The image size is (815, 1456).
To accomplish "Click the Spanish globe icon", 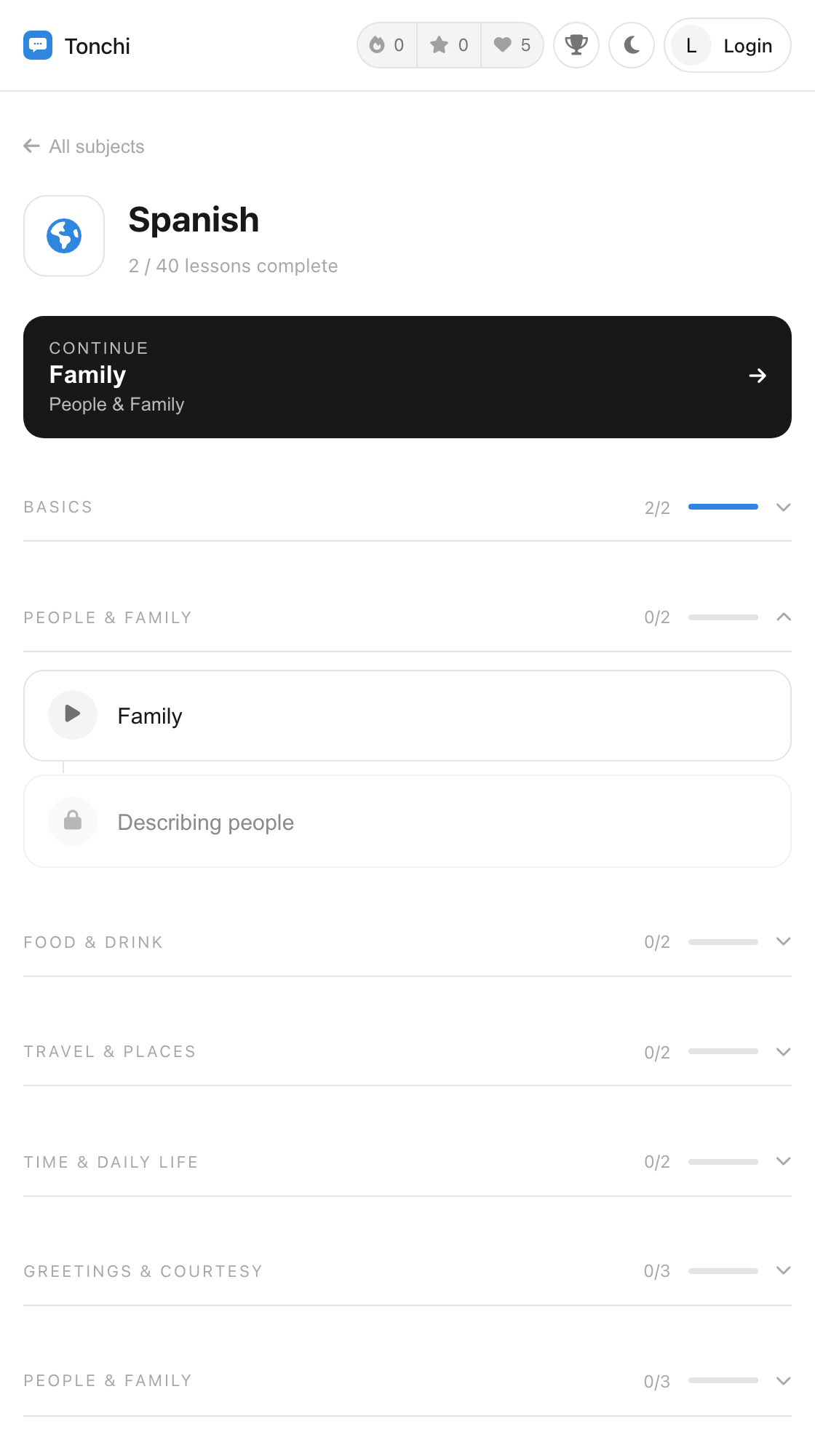I will point(64,236).
